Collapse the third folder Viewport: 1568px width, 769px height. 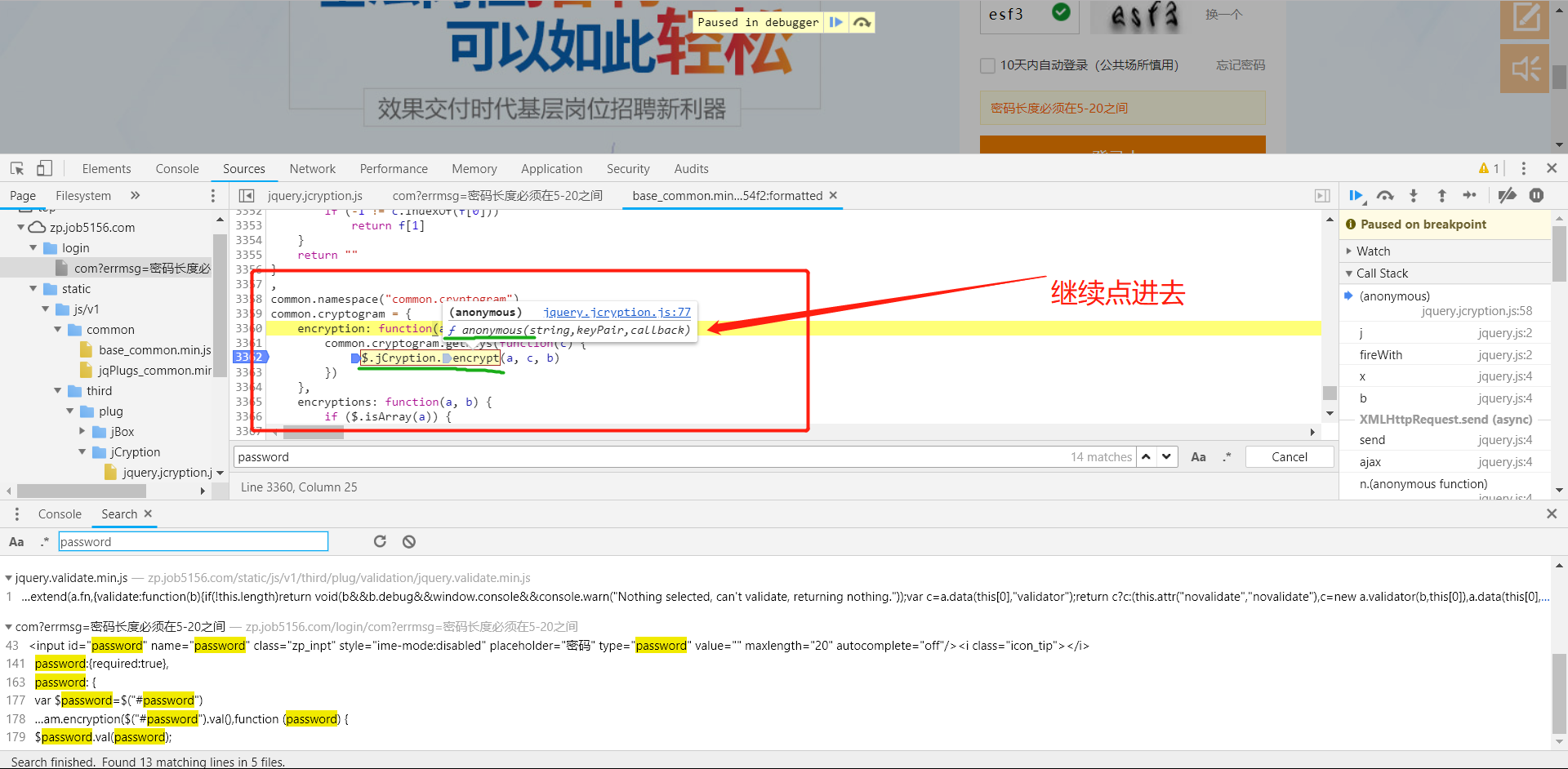coord(57,390)
